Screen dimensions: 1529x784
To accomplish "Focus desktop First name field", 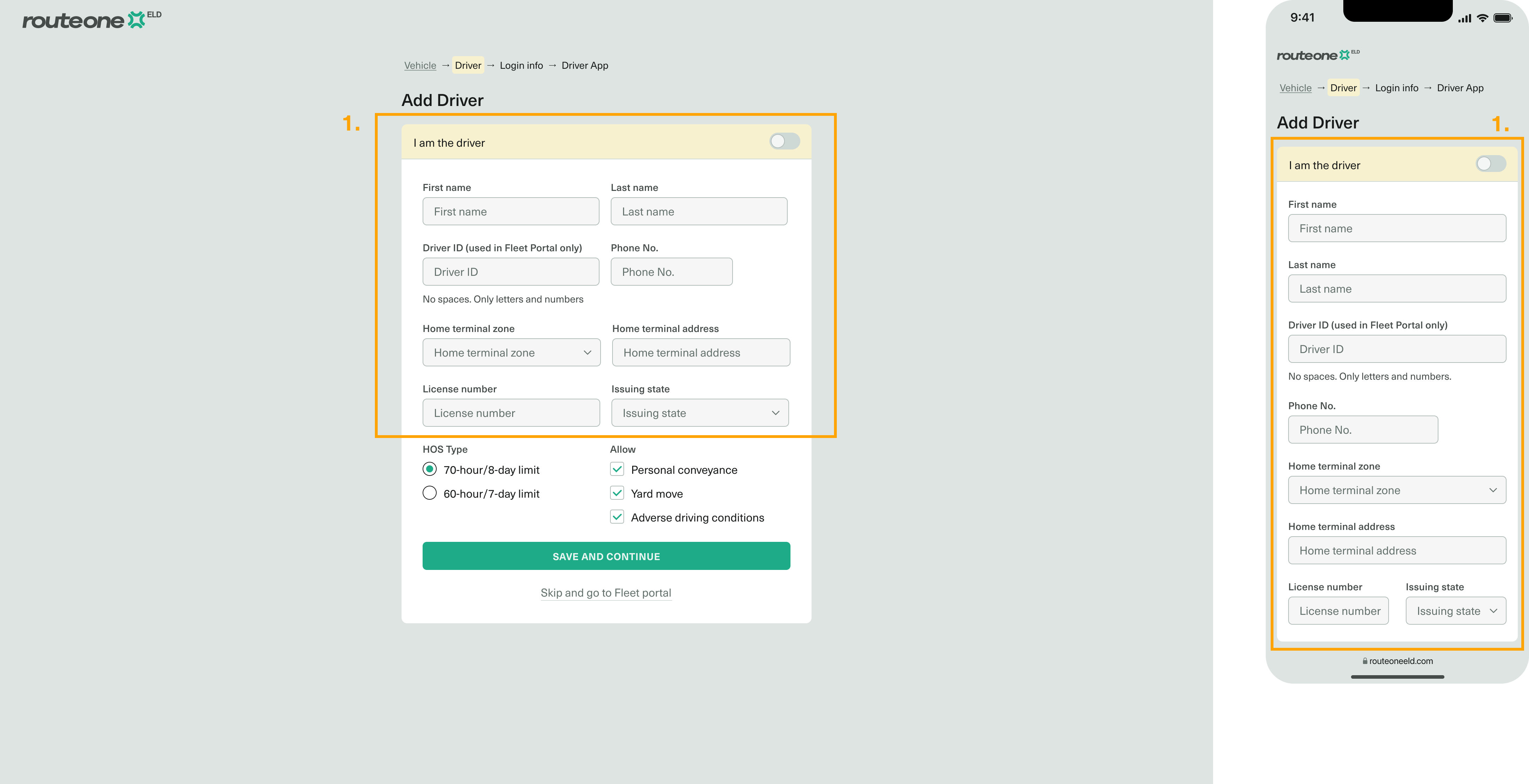I will pos(510,211).
